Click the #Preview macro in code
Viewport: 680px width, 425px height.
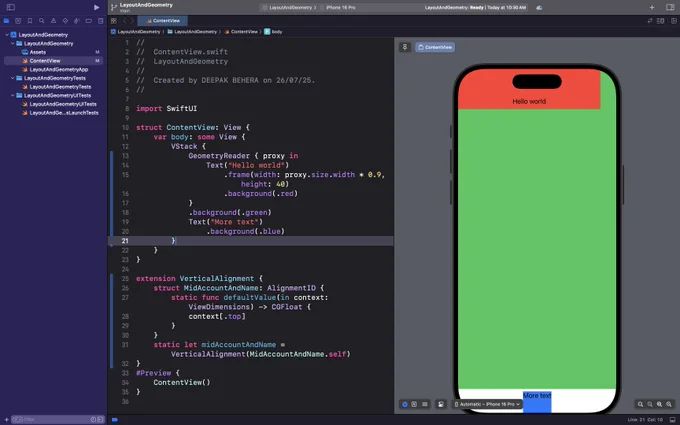click(154, 373)
